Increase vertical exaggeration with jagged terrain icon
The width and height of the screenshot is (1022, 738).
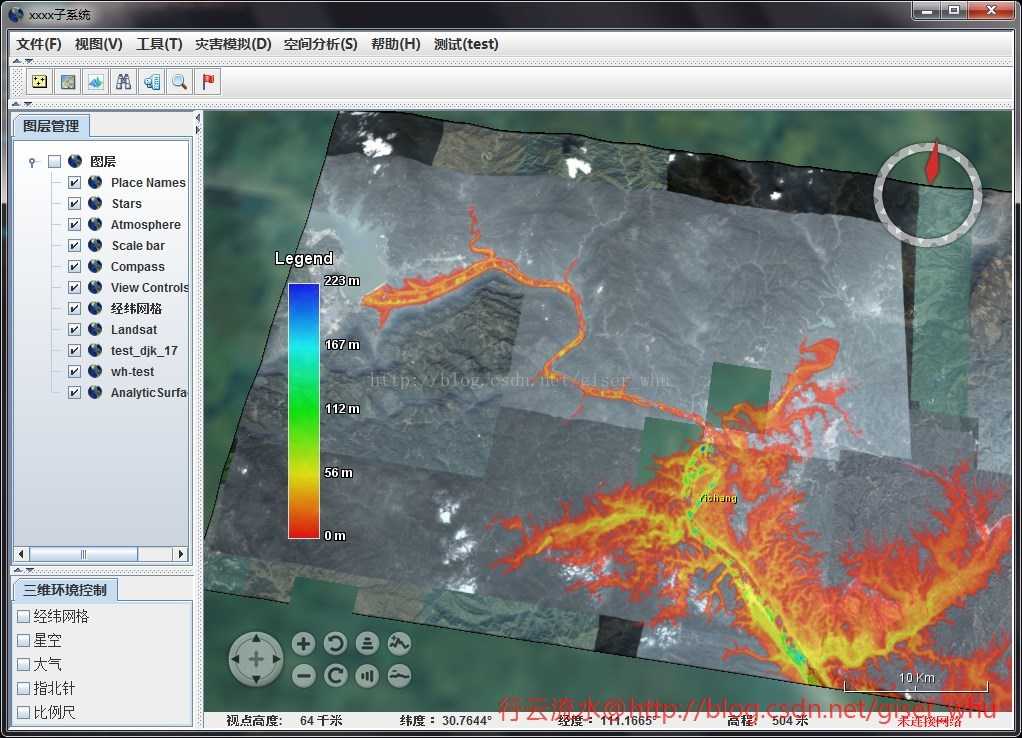click(399, 644)
